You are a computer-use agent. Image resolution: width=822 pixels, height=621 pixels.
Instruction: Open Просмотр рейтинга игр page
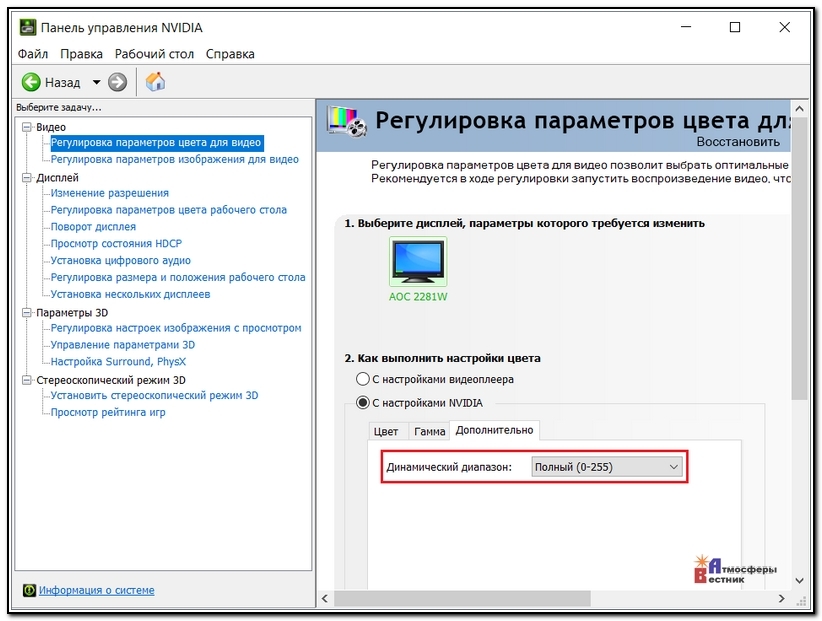(108, 412)
